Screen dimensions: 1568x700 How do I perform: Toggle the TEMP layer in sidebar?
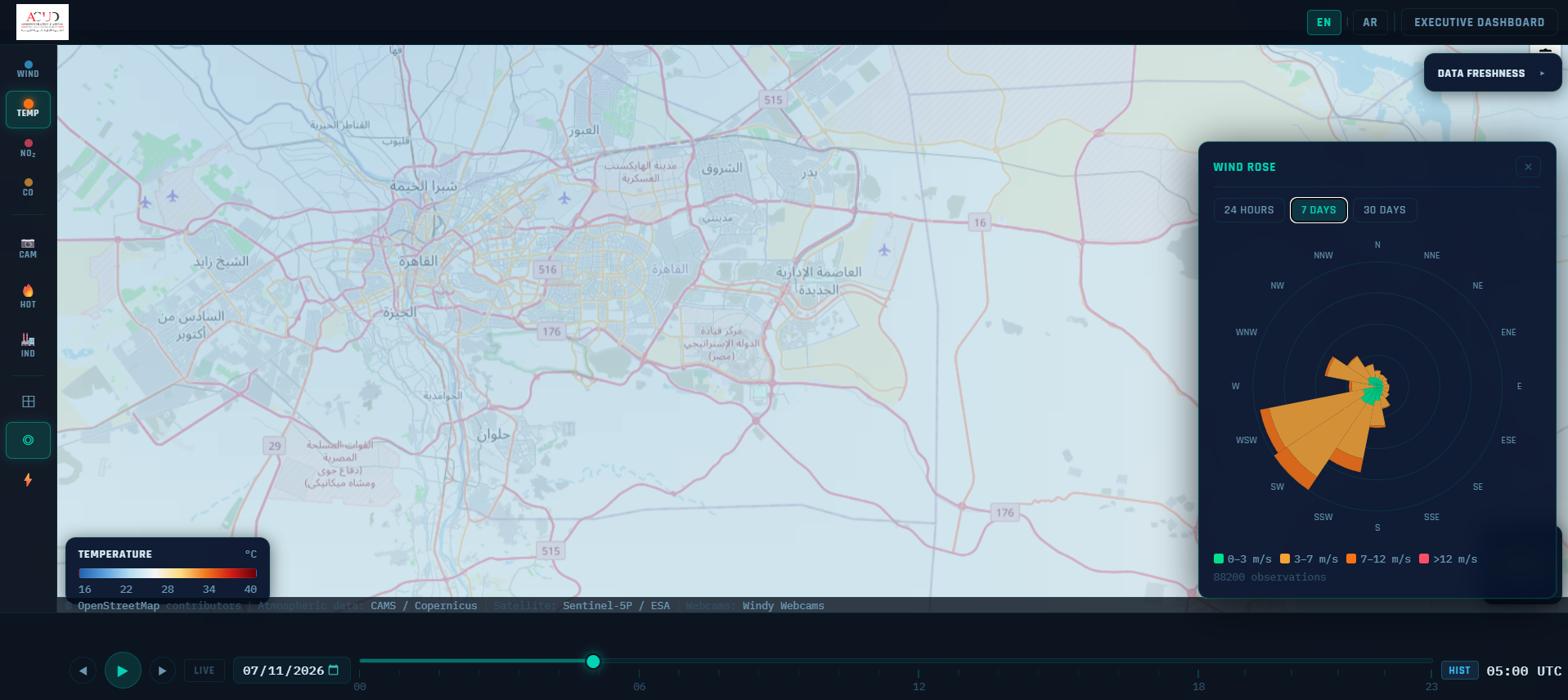click(x=28, y=109)
